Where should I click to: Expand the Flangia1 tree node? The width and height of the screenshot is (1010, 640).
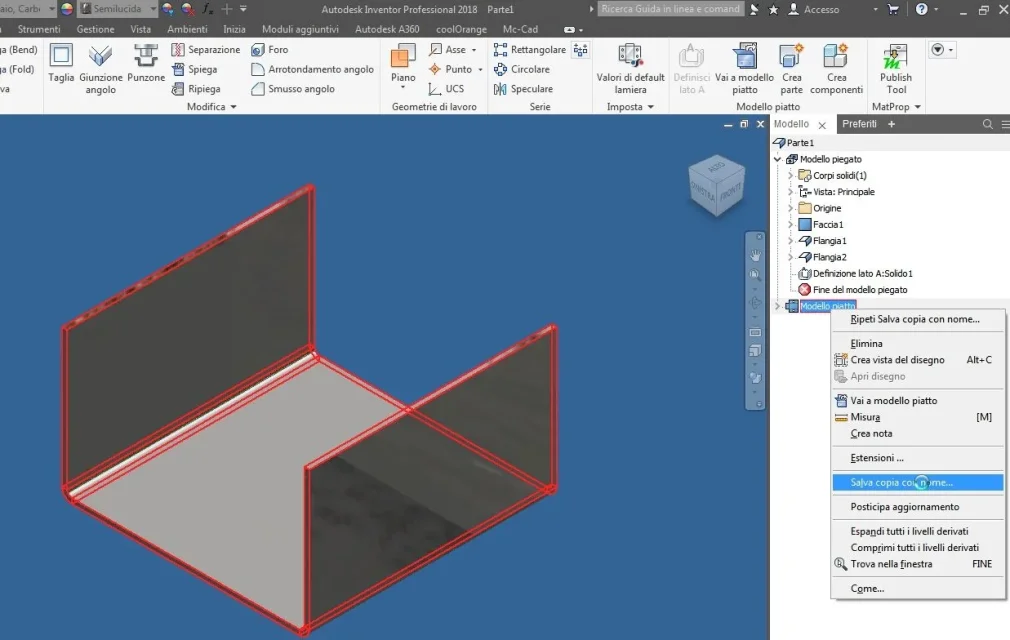790,241
